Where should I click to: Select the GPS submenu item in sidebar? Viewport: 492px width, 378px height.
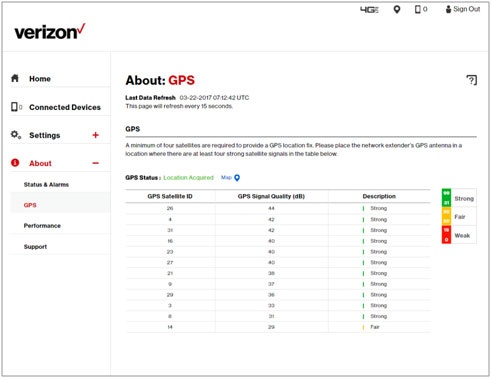click(30, 205)
